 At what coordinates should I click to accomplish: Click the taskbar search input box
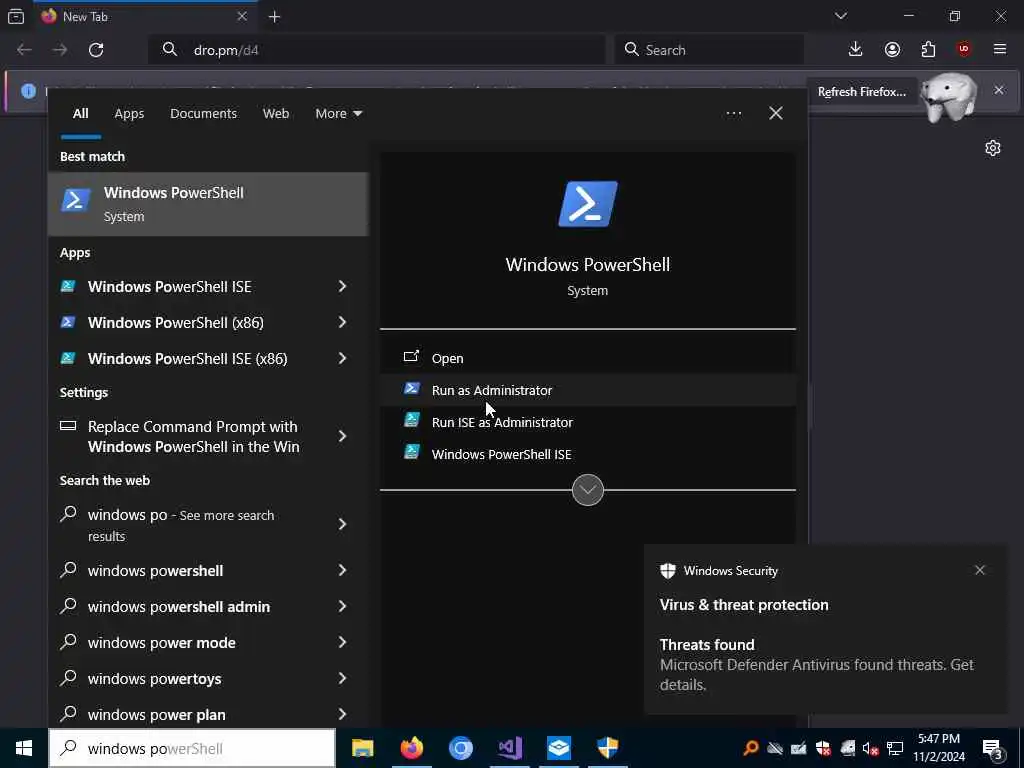point(192,748)
